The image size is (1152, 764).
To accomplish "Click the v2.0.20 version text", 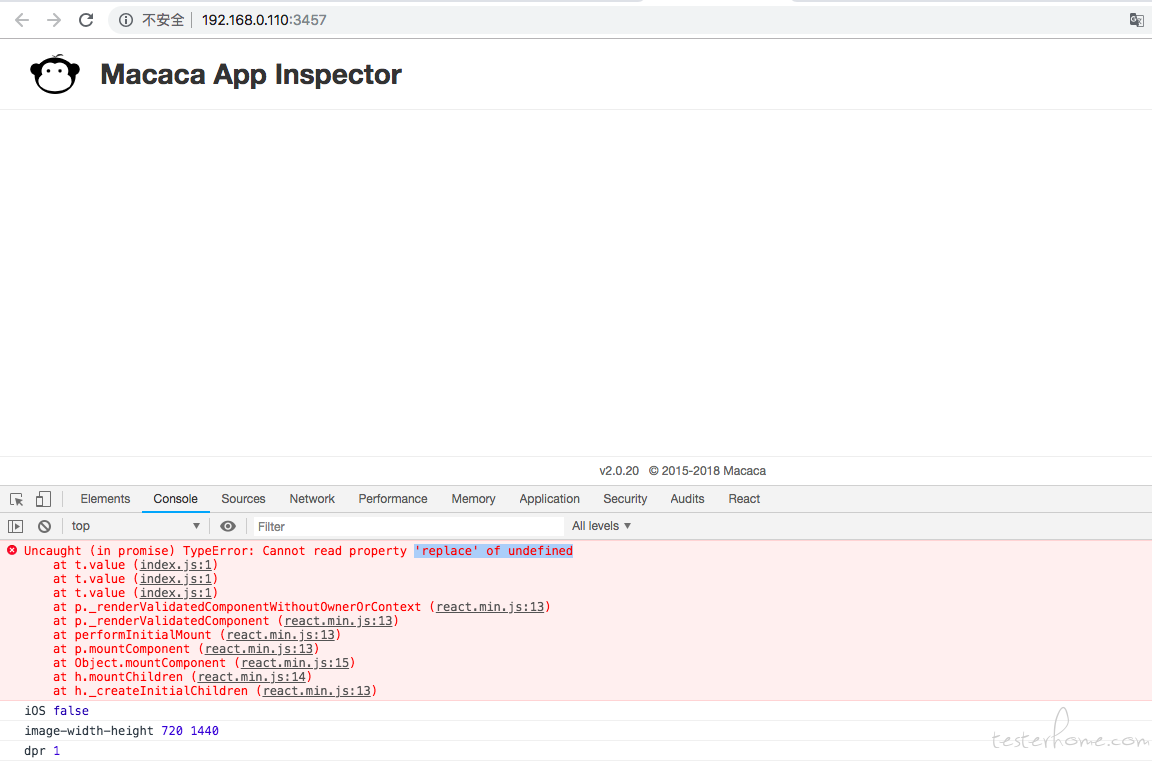I will (x=619, y=471).
